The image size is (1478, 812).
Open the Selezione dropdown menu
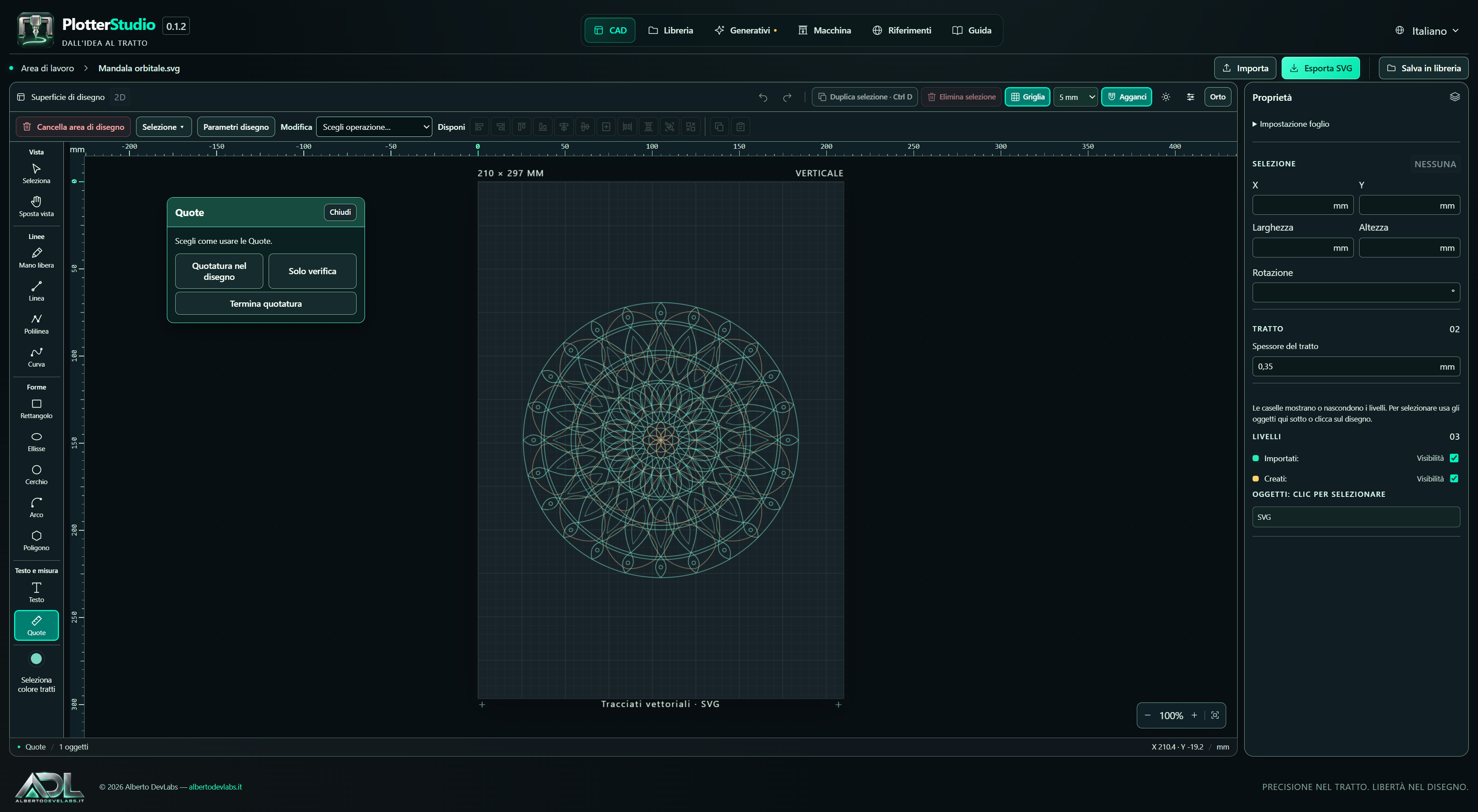(163, 127)
